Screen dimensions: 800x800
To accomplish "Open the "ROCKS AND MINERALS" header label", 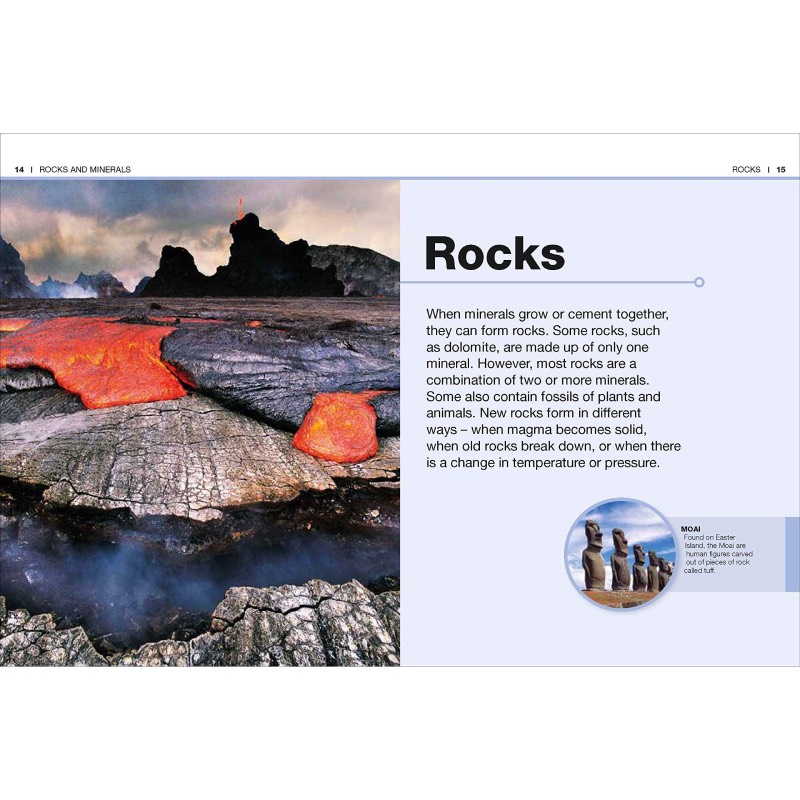I will 85,169.
